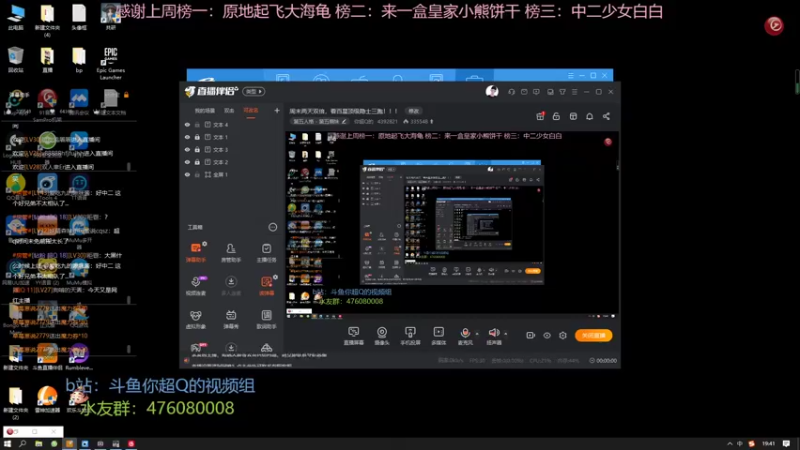Toggle visibility of 文本 2 layer
The image size is (800, 450).
(187, 162)
